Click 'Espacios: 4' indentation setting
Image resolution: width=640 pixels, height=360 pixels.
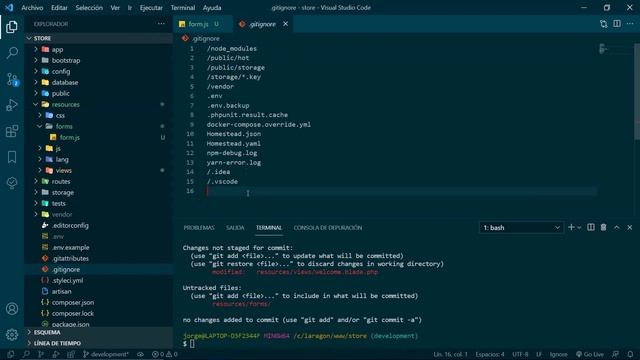490,354
